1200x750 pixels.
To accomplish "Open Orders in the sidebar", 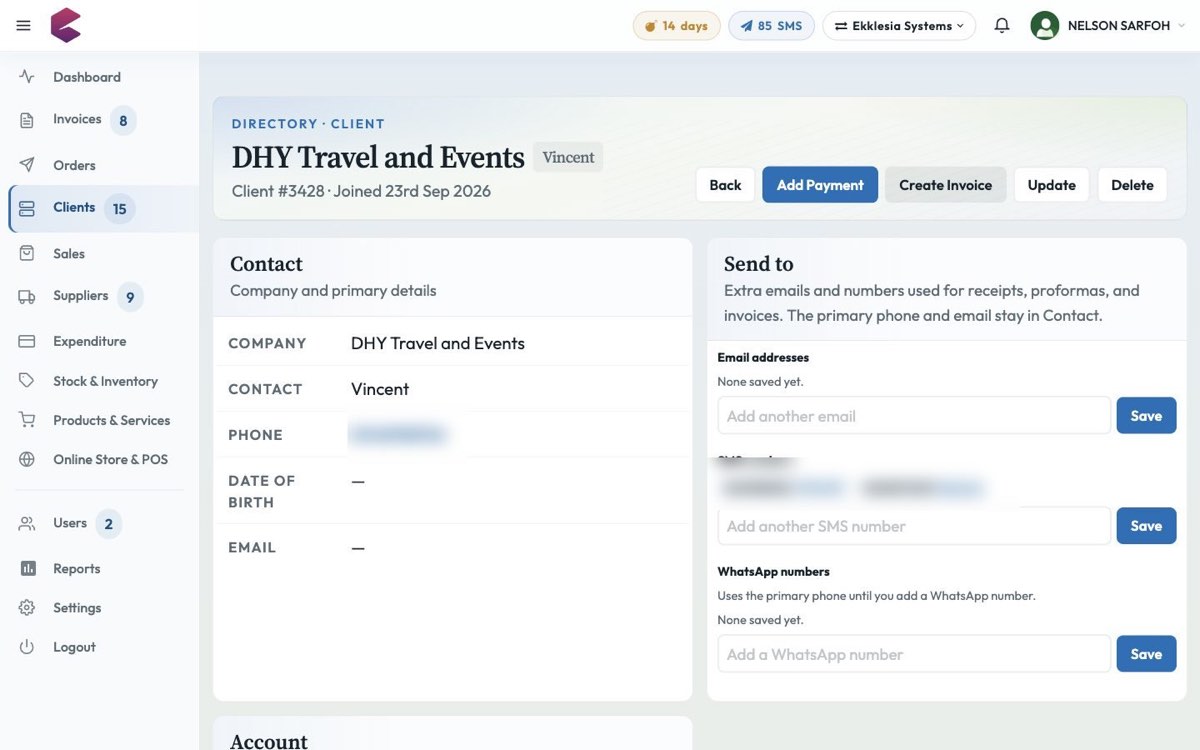I will pyautogui.click(x=74, y=165).
